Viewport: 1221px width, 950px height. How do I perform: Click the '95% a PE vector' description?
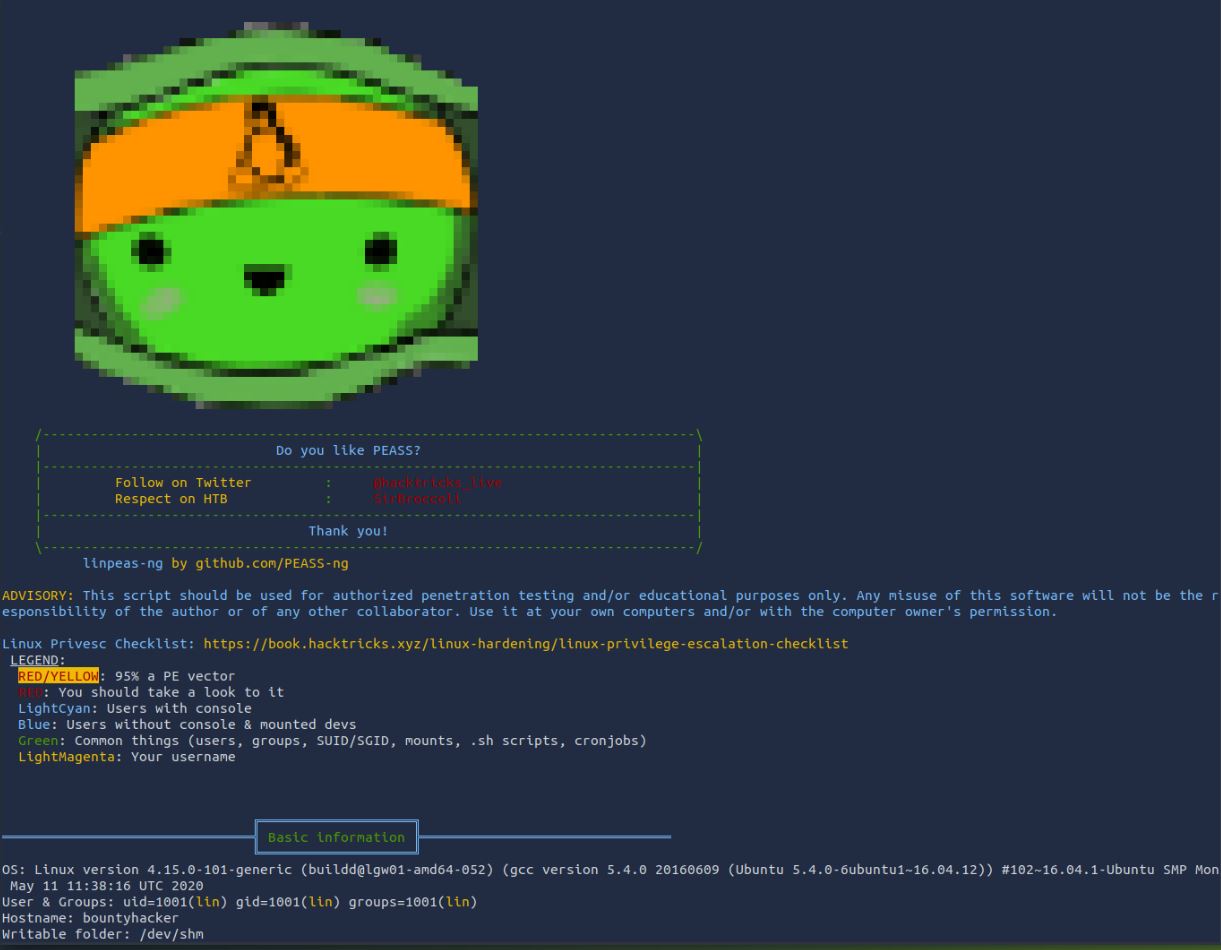(175, 676)
